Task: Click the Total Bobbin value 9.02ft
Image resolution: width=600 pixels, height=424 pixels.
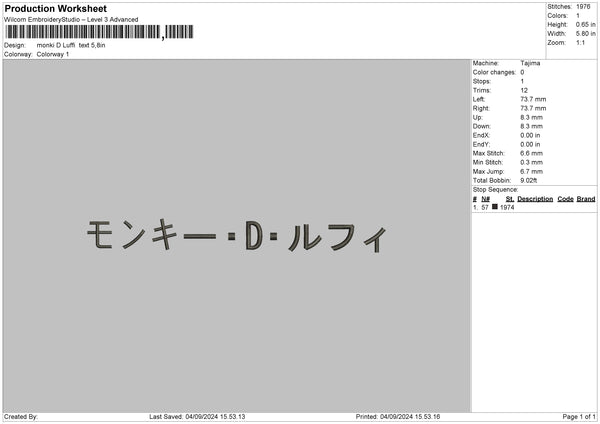Action: pyautogui.click(x=528, y=181)
